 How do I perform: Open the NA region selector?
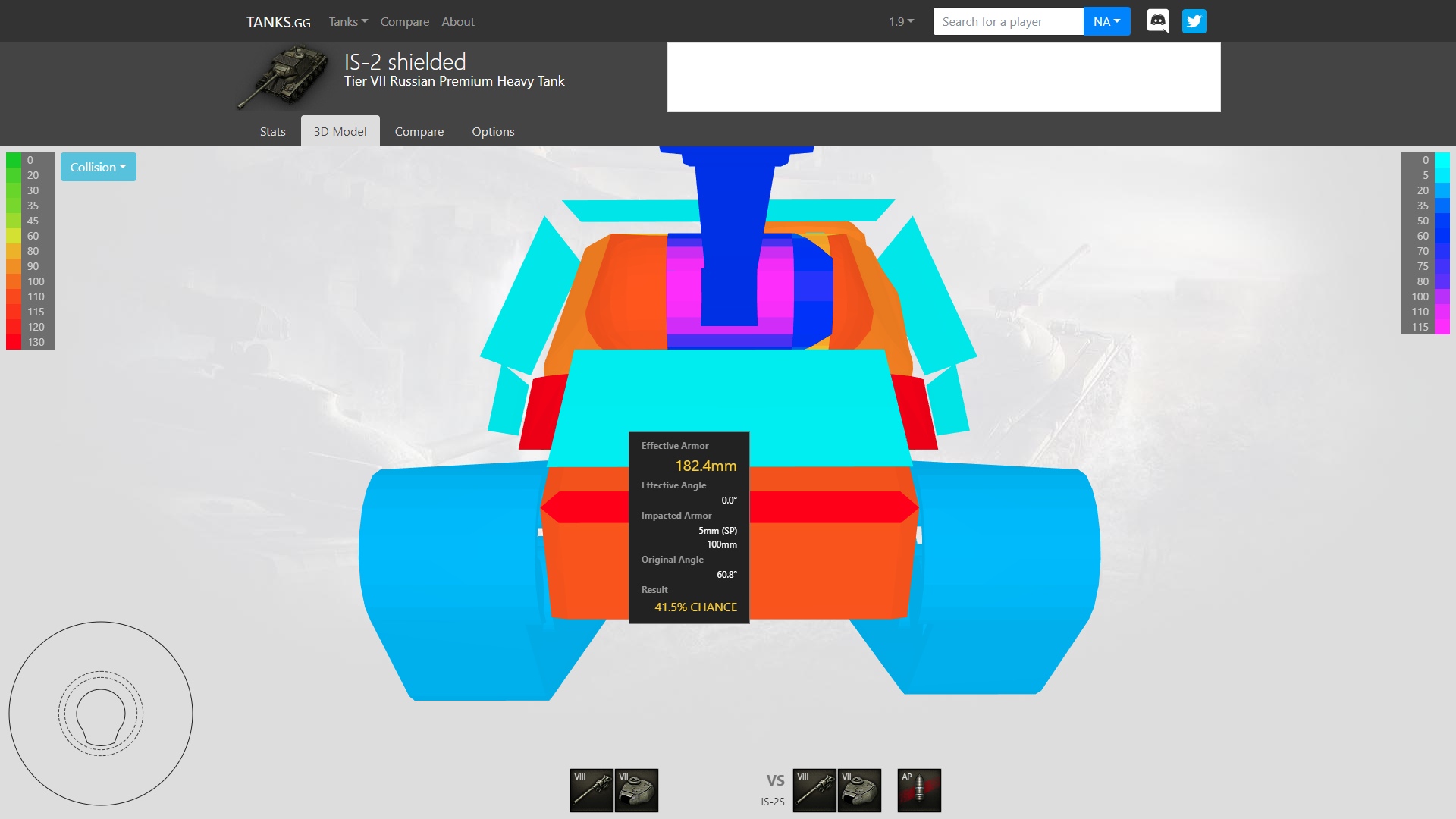[x=1106, y=21]
